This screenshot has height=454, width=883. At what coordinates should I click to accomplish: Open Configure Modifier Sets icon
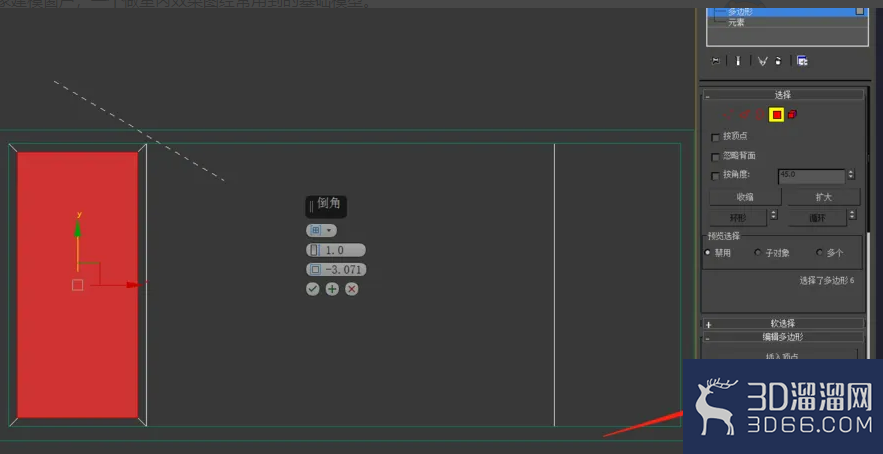(802, 61)
